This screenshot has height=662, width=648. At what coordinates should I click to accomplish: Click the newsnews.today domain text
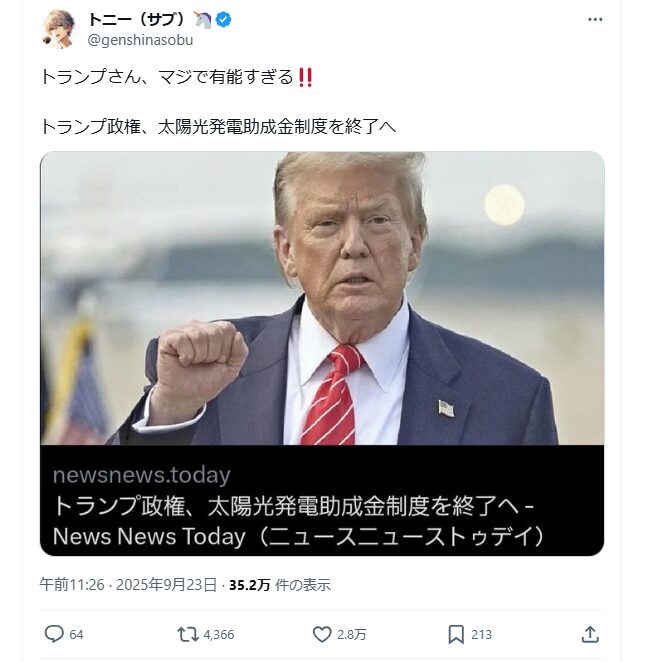tap(141, 475)
